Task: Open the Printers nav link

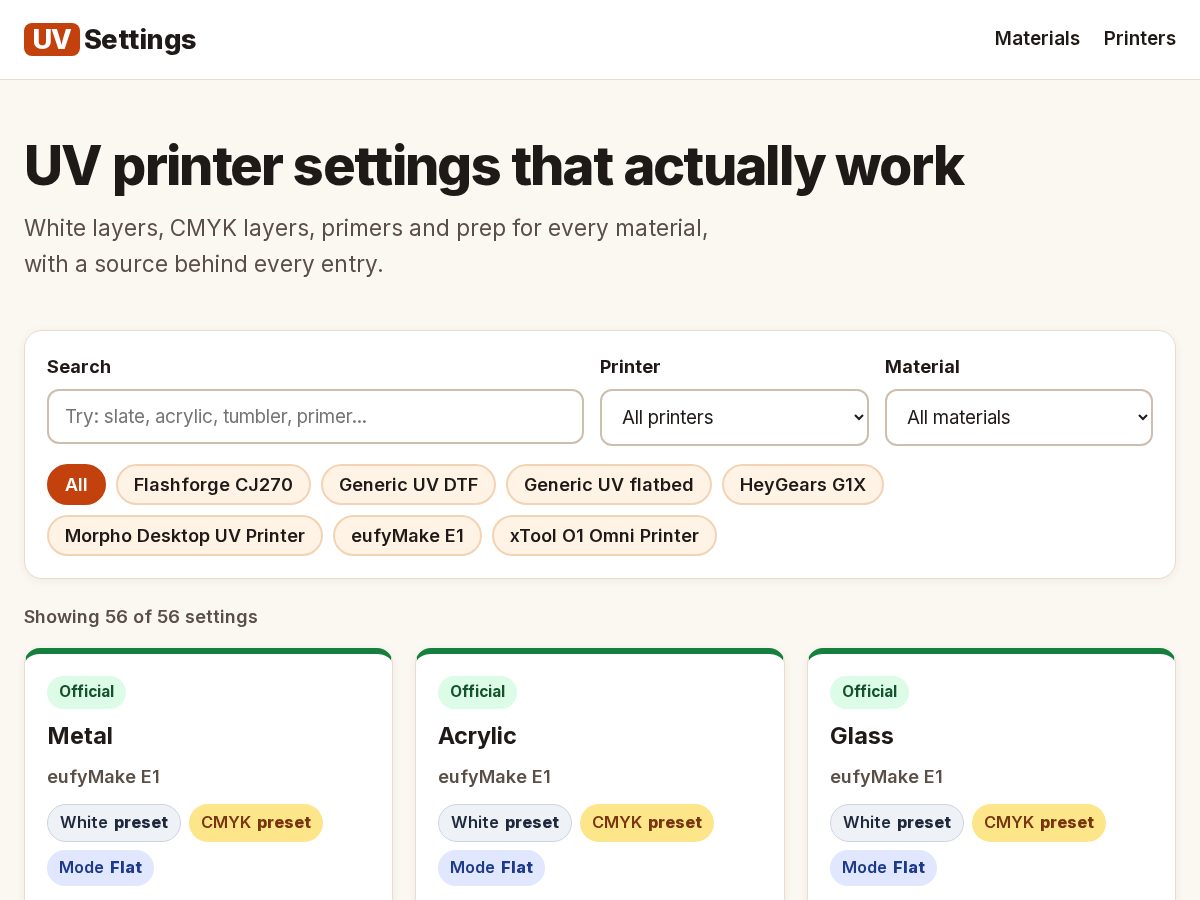Action: 1140,38
